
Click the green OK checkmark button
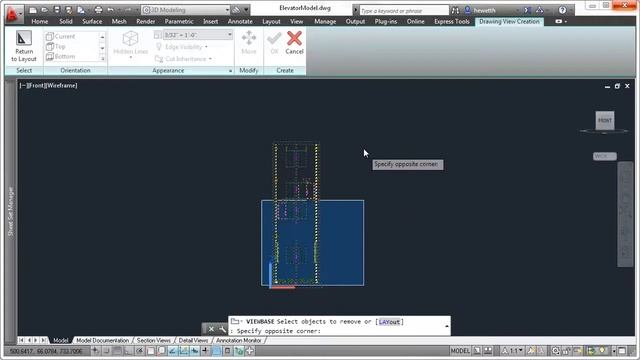point(274,43)
